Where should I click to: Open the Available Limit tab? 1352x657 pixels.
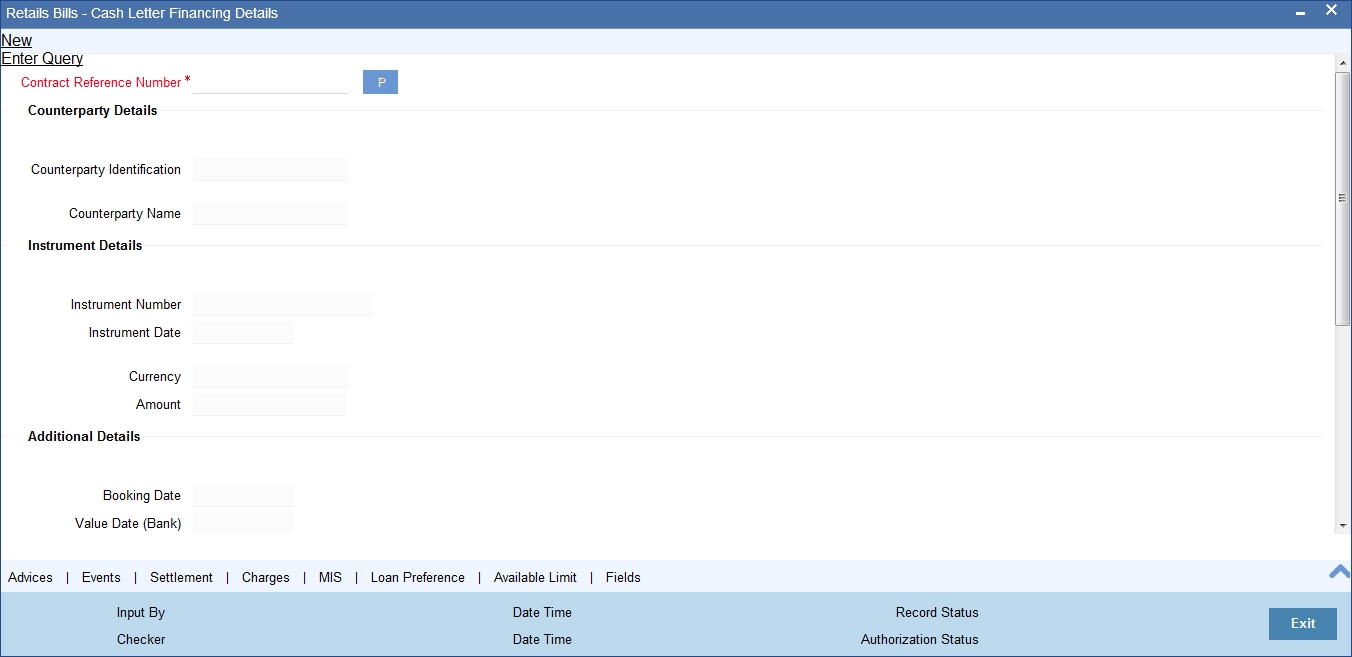[x=535, y=577]
